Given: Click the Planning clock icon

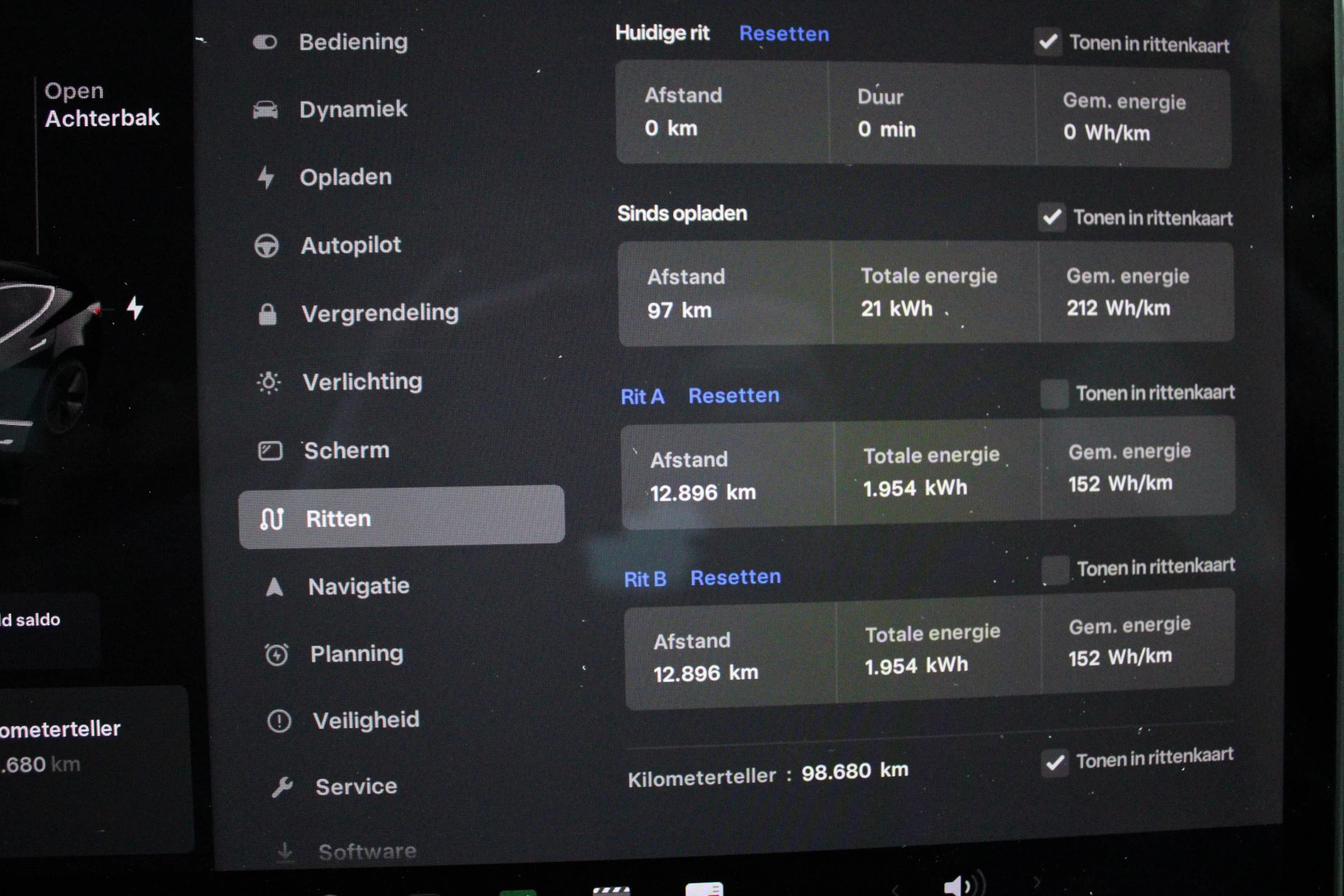Looking at the screenshot, I should click(x=276, y=654).
